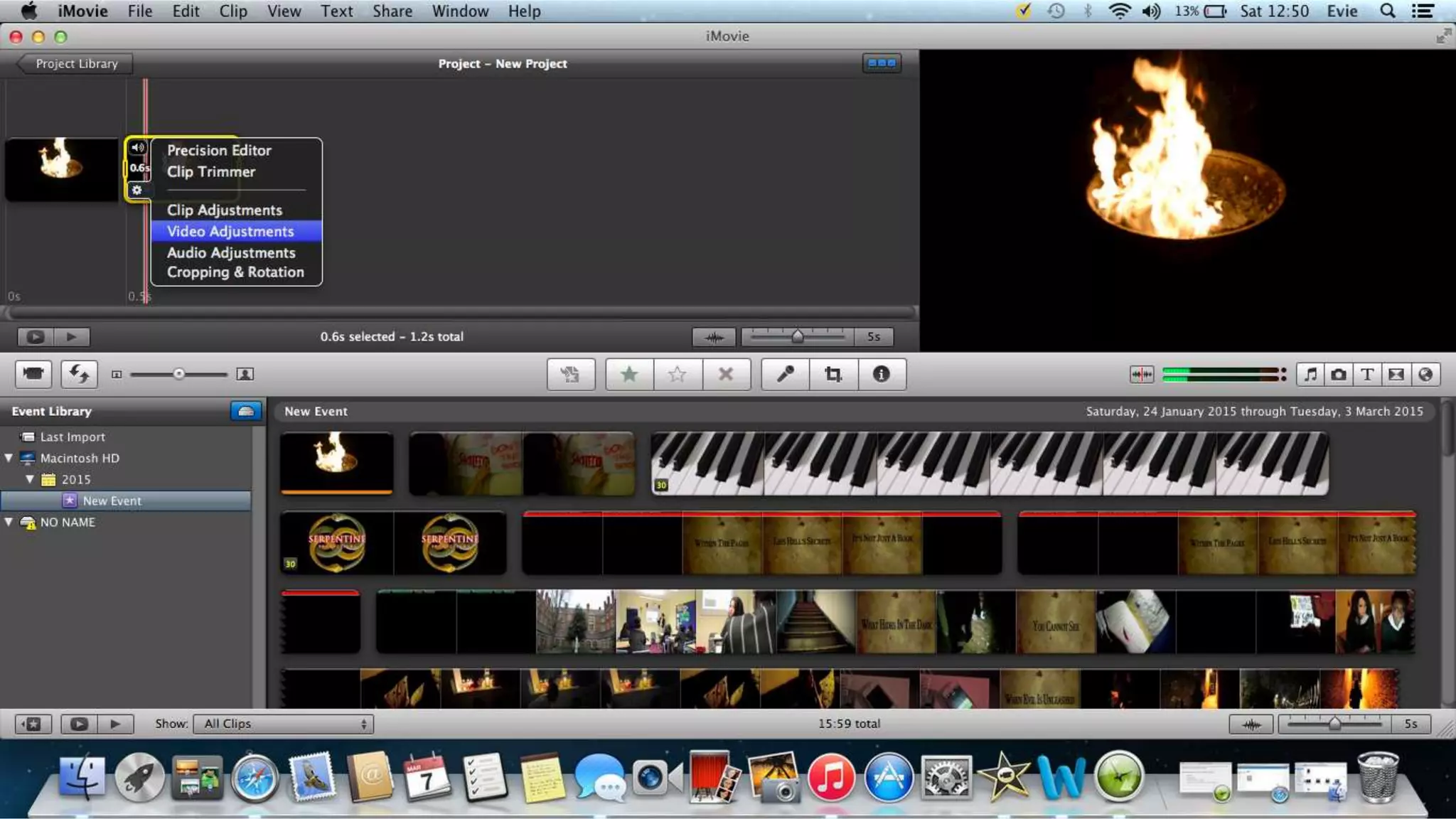Open System Preferences from the Dock
The width and height of the screenshot is (1456, 819).
pos(946,777)
